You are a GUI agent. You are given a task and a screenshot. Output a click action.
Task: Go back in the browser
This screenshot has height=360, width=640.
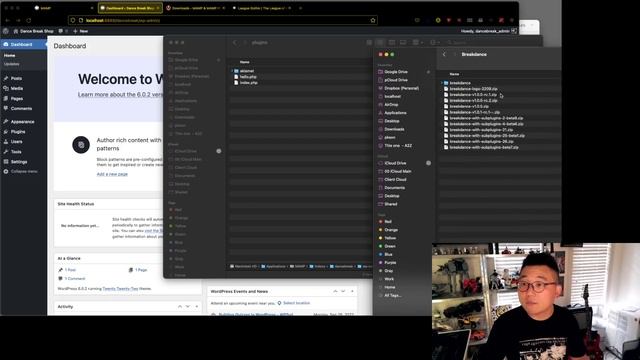pyautogui.click(x=8, y=20)
